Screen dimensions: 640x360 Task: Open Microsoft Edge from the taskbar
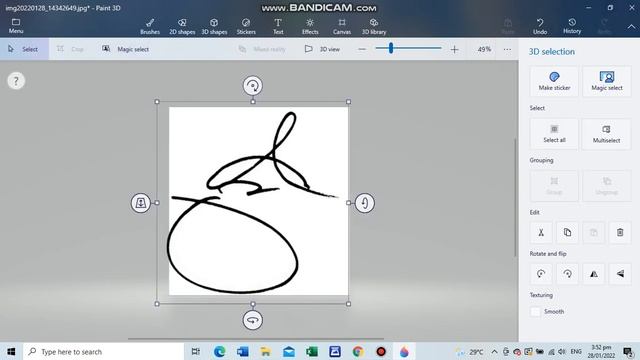point(219,351)
